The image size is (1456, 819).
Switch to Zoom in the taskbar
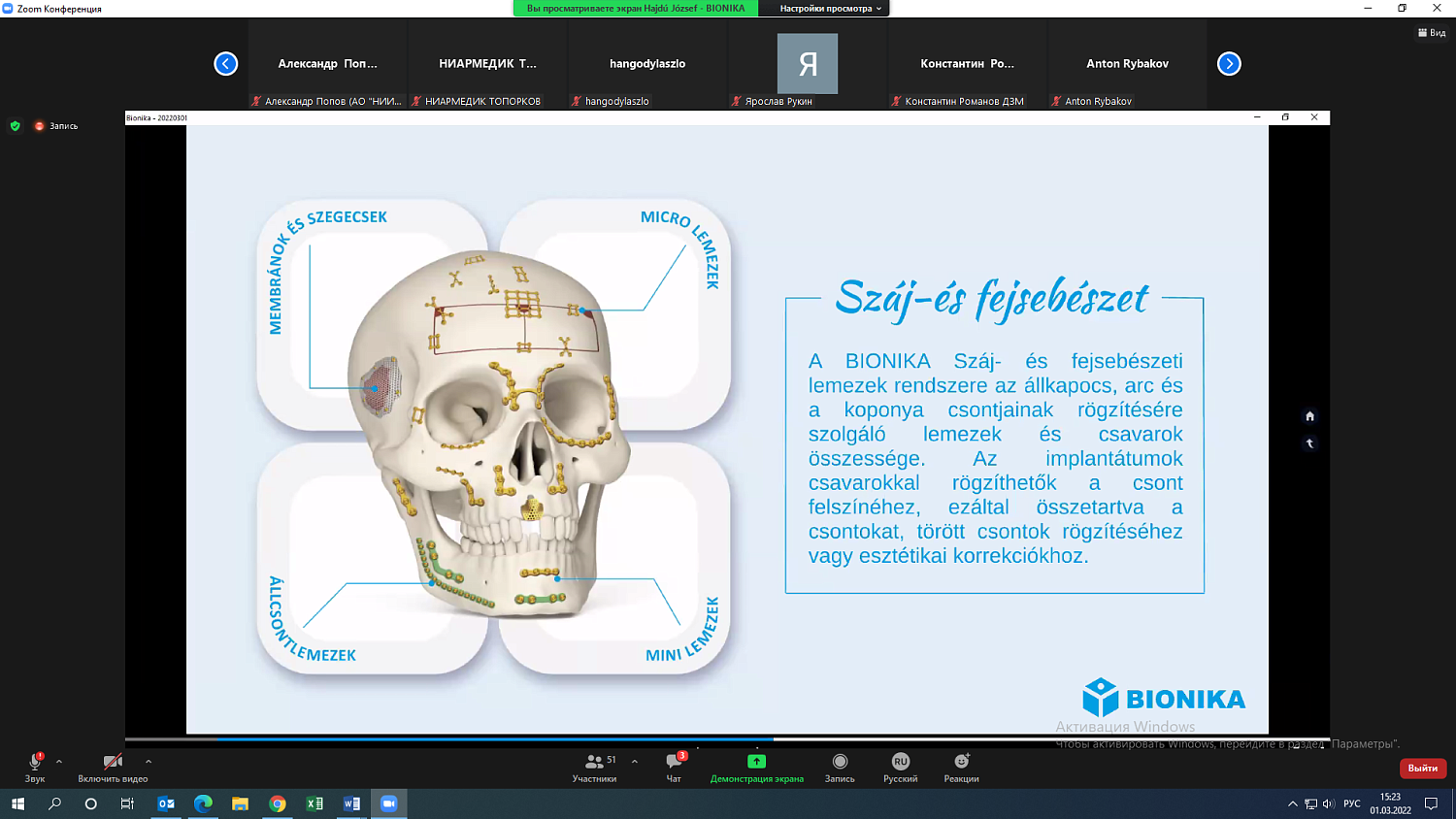tap(389, 803)
